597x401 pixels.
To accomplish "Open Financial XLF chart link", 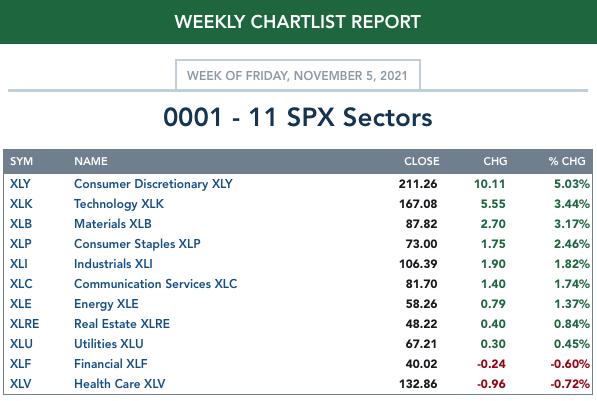I will (110, 364).
